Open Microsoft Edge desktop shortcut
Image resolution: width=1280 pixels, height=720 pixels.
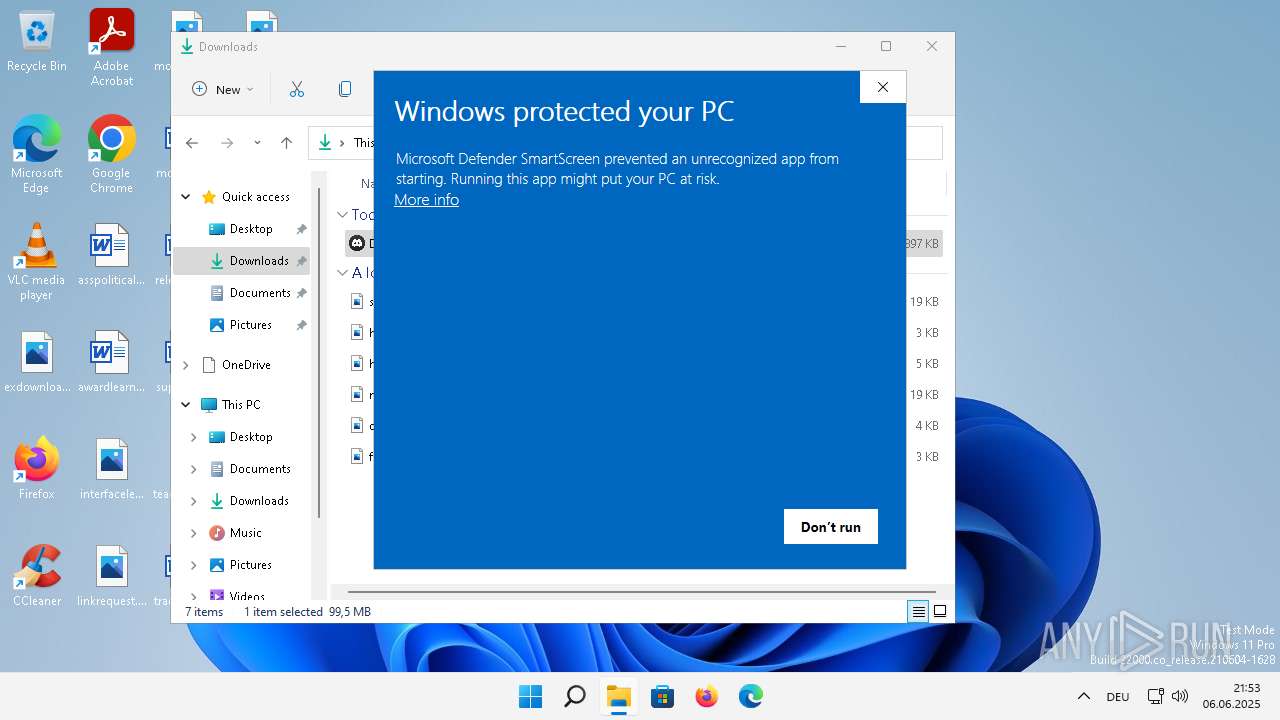[36, 154]
